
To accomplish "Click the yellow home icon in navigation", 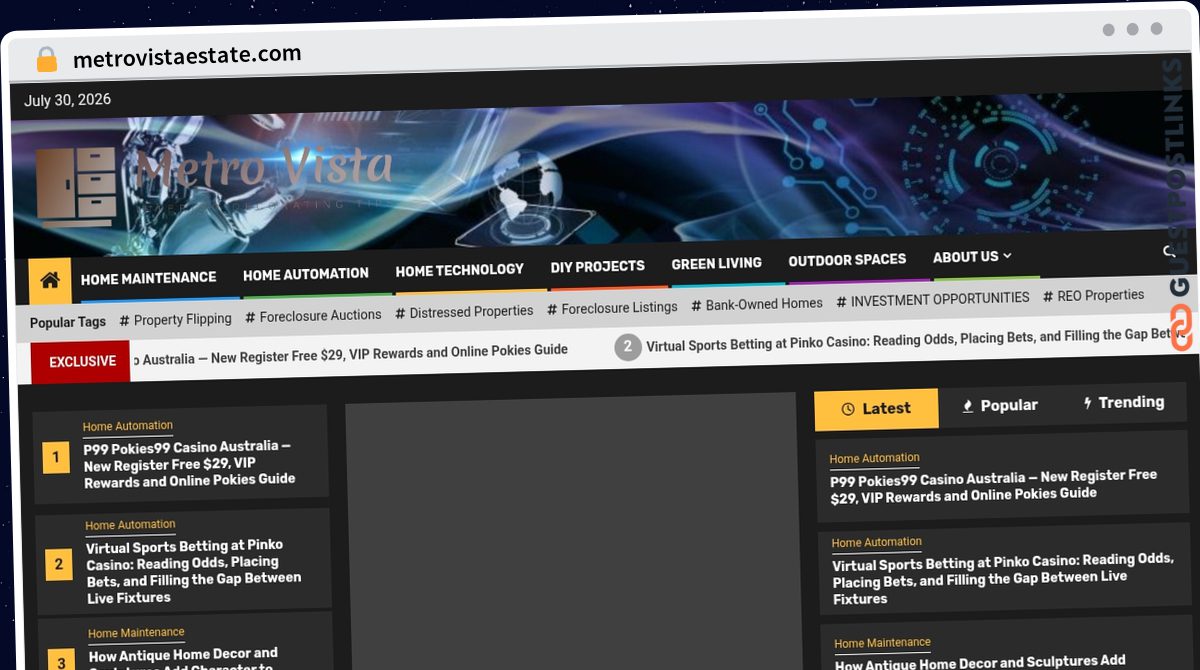I will [x=49, y=281].
